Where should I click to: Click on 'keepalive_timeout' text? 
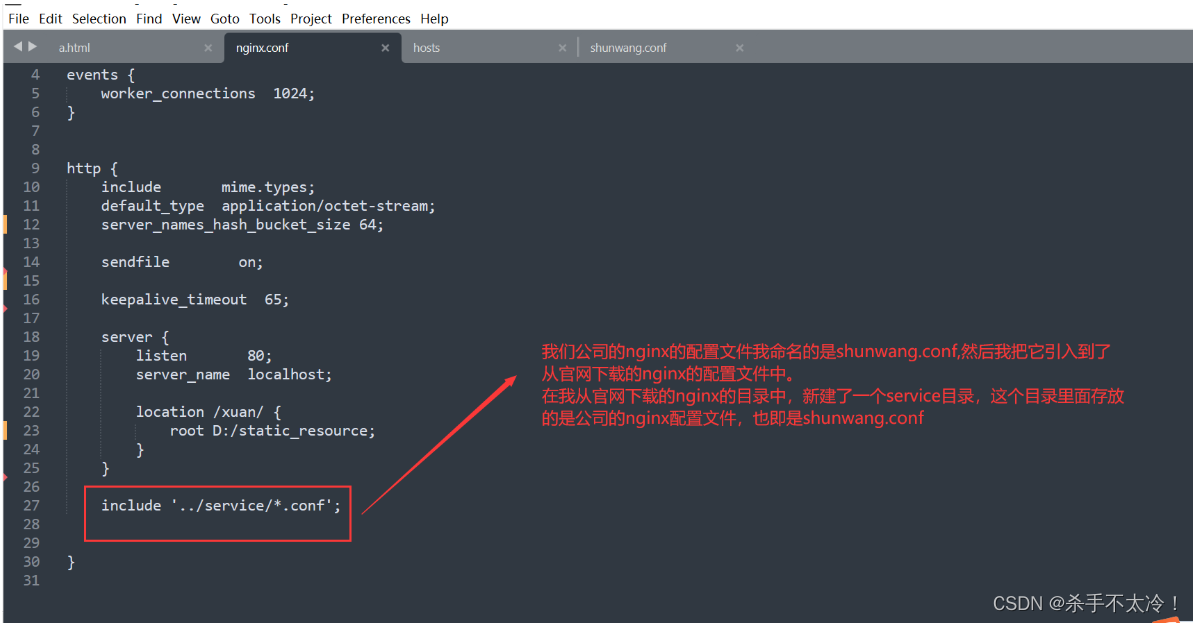point(173,300)
